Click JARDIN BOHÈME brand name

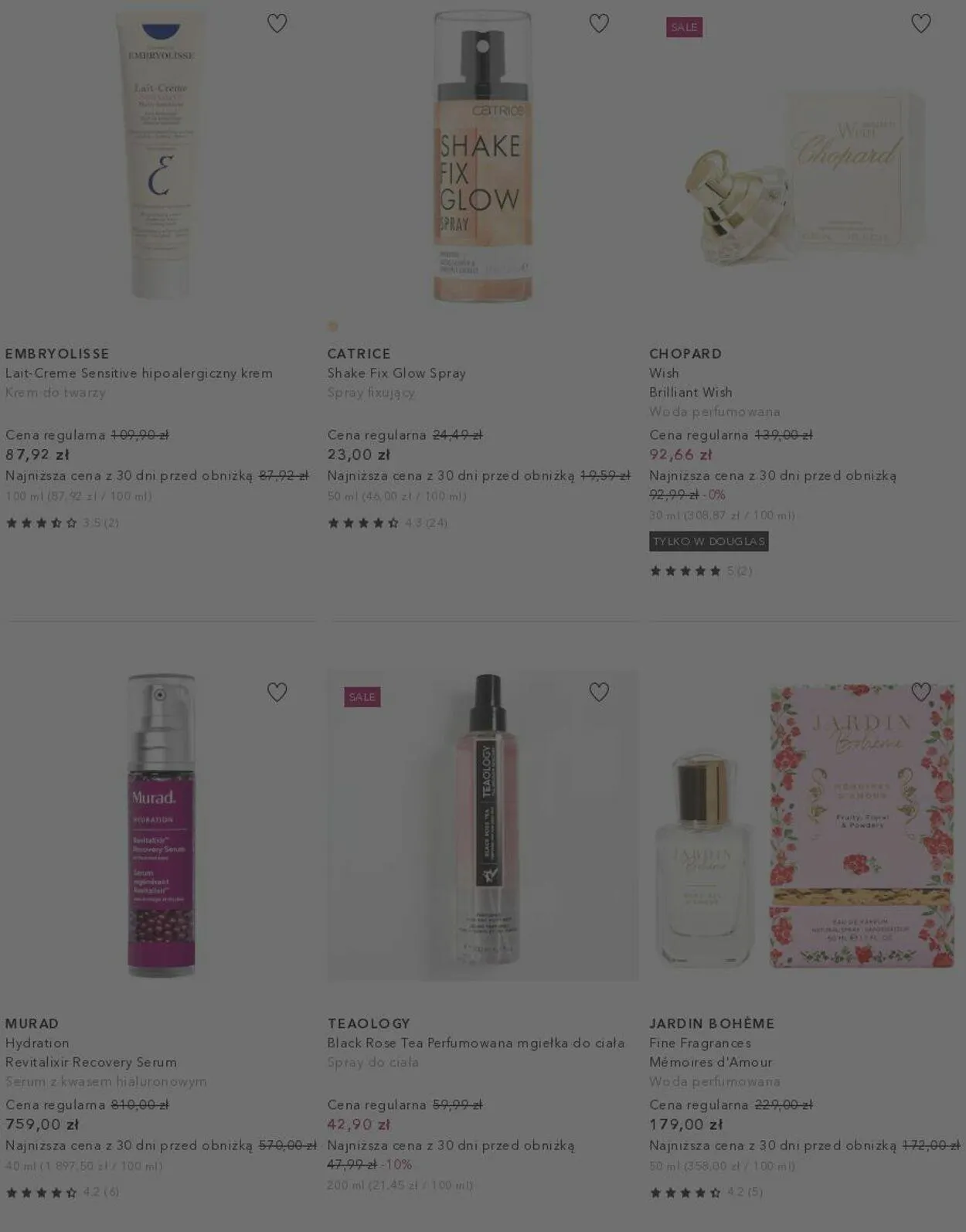pos(712,1023)
